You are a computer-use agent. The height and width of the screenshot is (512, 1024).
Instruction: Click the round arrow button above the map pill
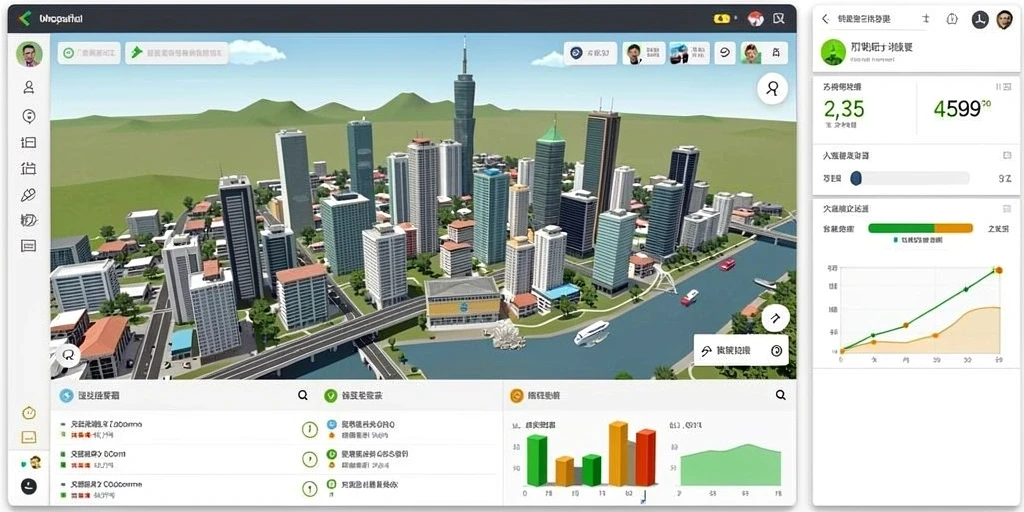click(x=776, y=318)
